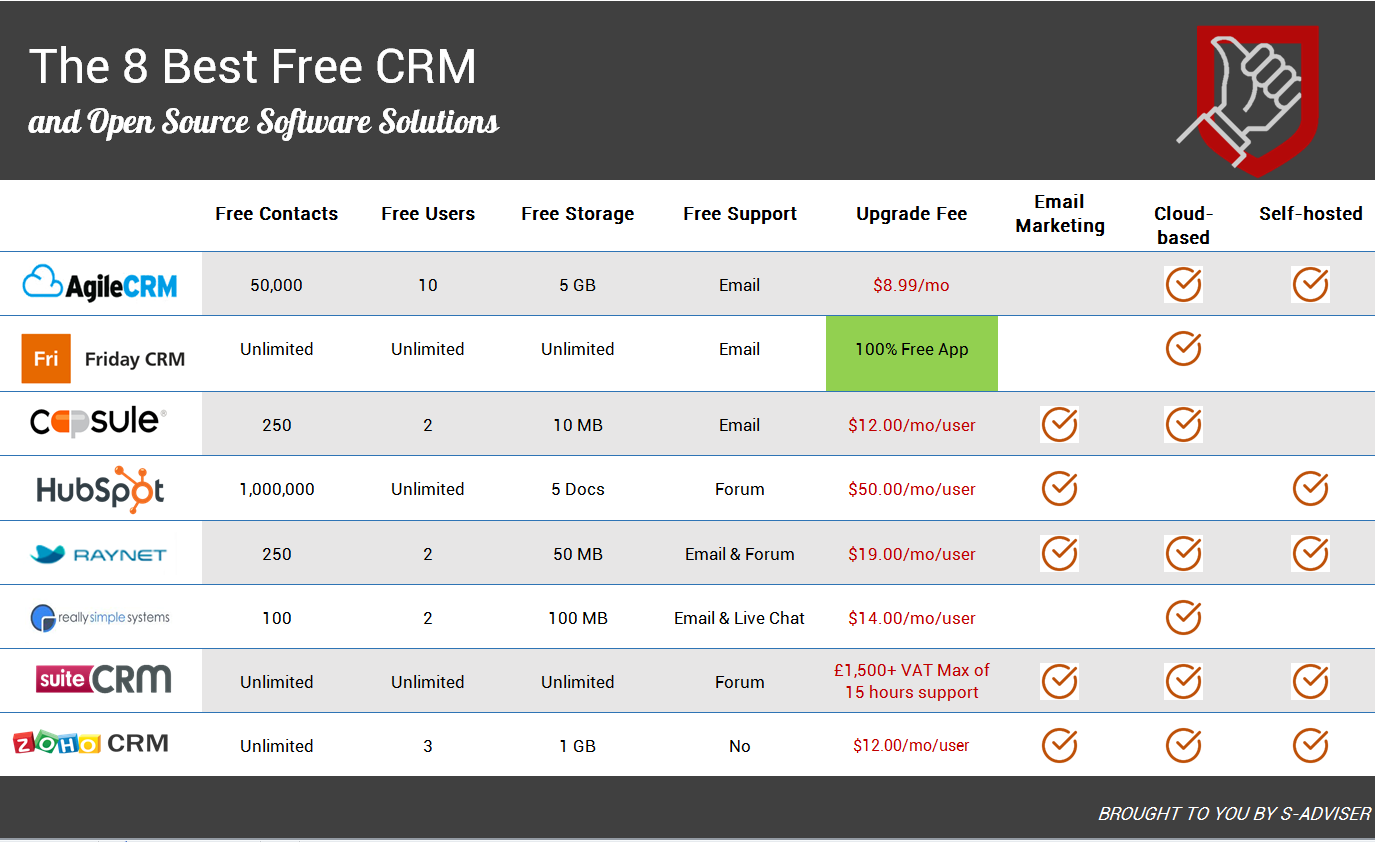Open the HubSpot logo
Viewport: 1375px width, 842px height.
click(x=100, y=488)
